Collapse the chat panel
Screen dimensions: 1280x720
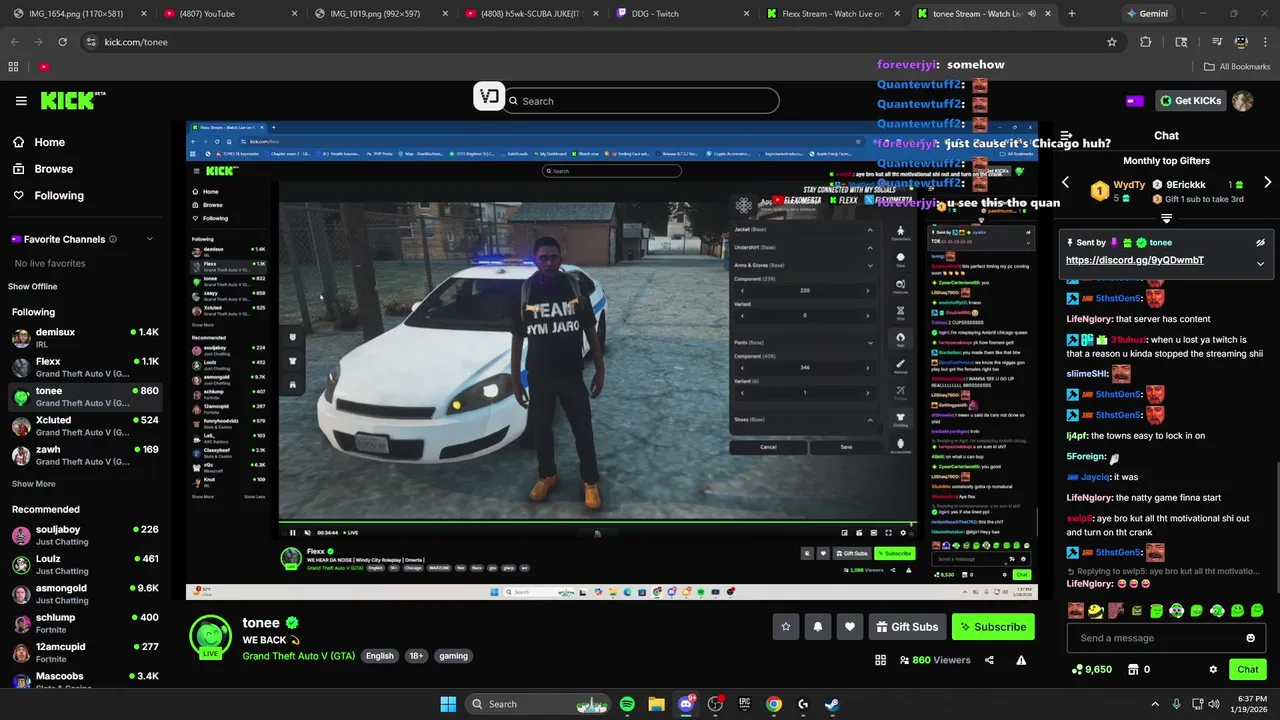click(1066, 136)
